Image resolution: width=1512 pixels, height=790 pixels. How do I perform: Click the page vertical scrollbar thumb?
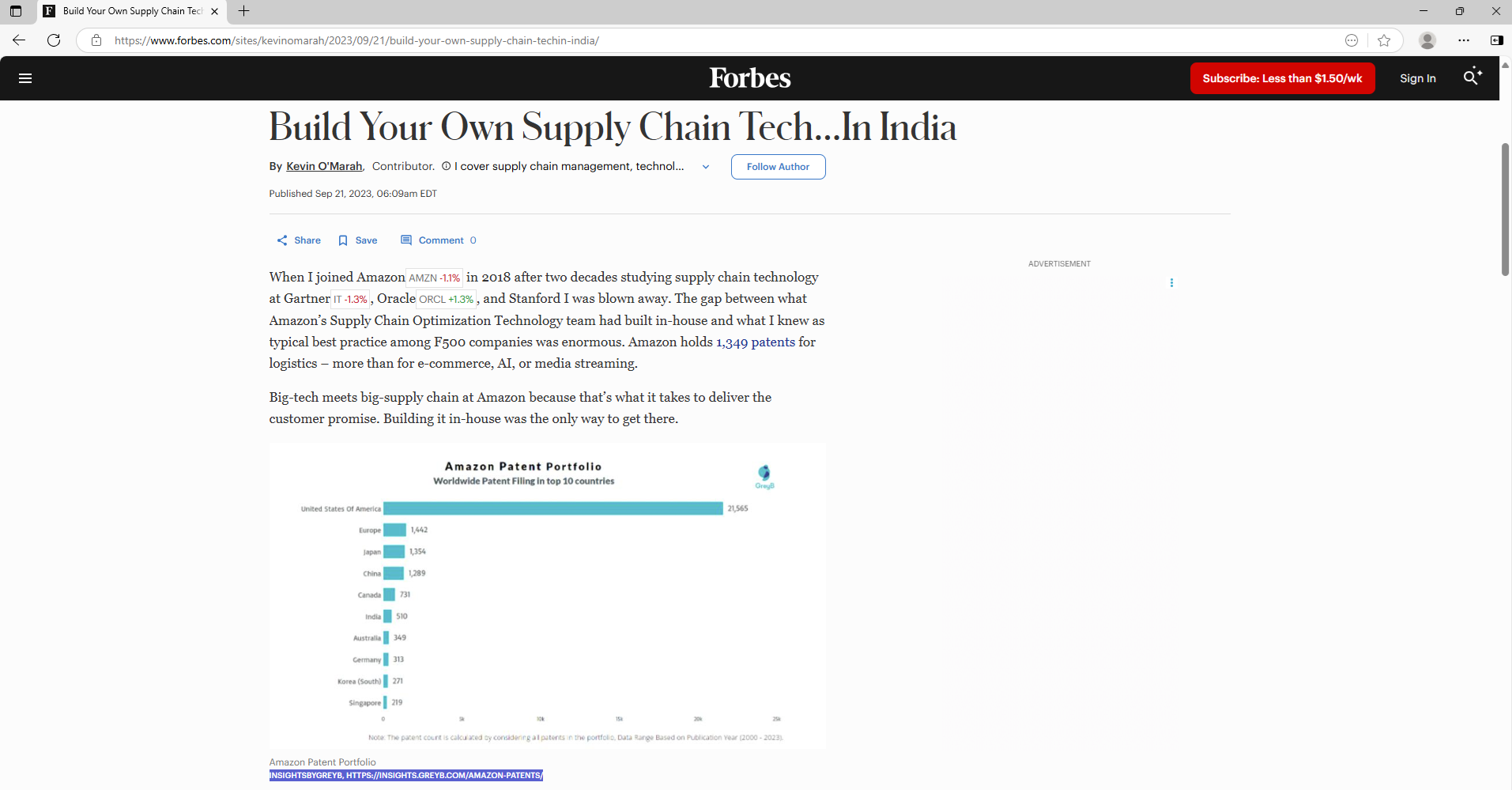tap(1505, 210)
